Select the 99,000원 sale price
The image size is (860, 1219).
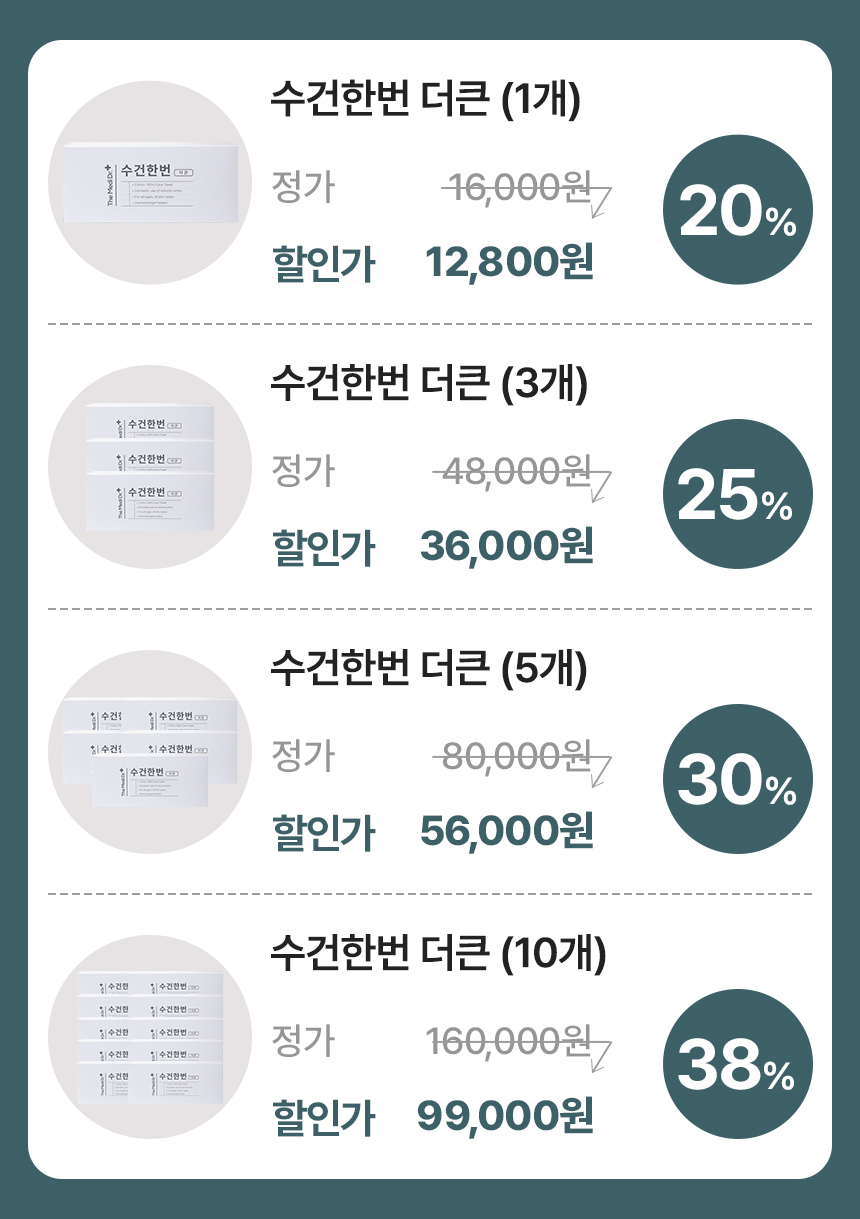pyautogui.click(x=505, y=1117)
